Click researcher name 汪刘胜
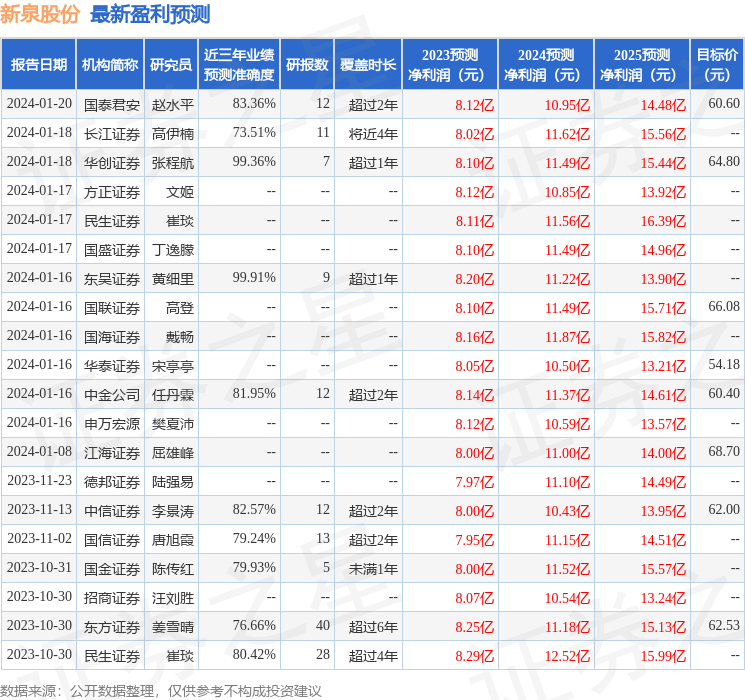Image resolution: width=745 pixels, height=700 pixels. click(173, 598)
